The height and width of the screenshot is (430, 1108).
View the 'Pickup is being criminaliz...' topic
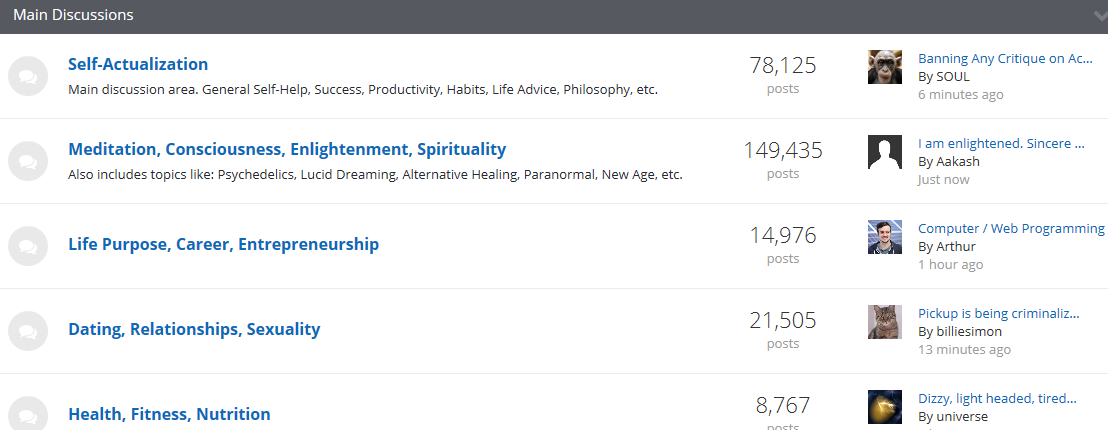[x=998, y=314]
